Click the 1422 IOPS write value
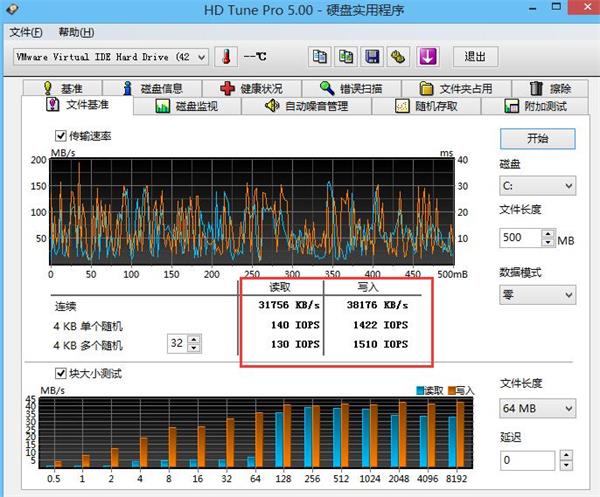Viewport: 600px width, 497px height. (x=380, y=325)
